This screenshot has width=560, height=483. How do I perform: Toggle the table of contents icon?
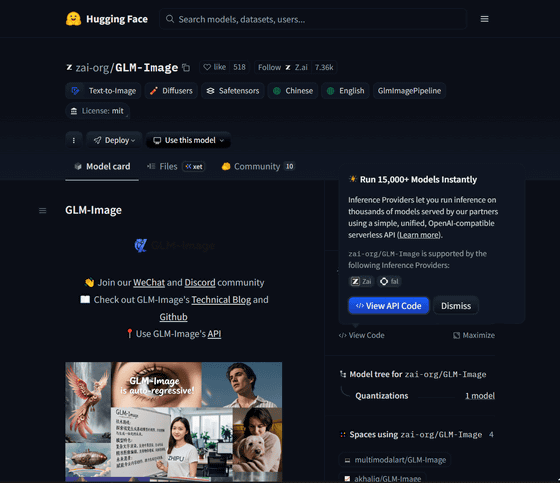pyautogui.click(x=42, y=210)
